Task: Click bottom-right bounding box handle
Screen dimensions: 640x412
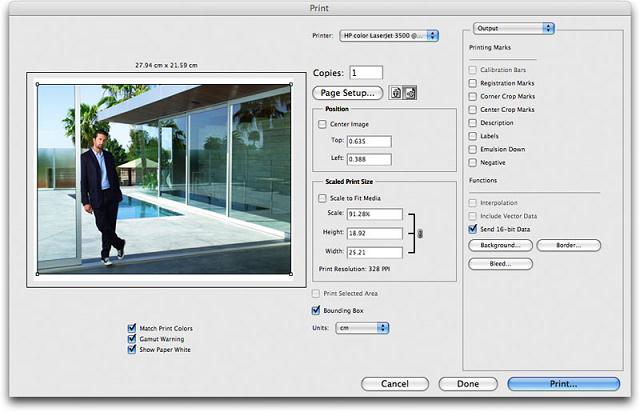Action: click(x=291, y=274)
